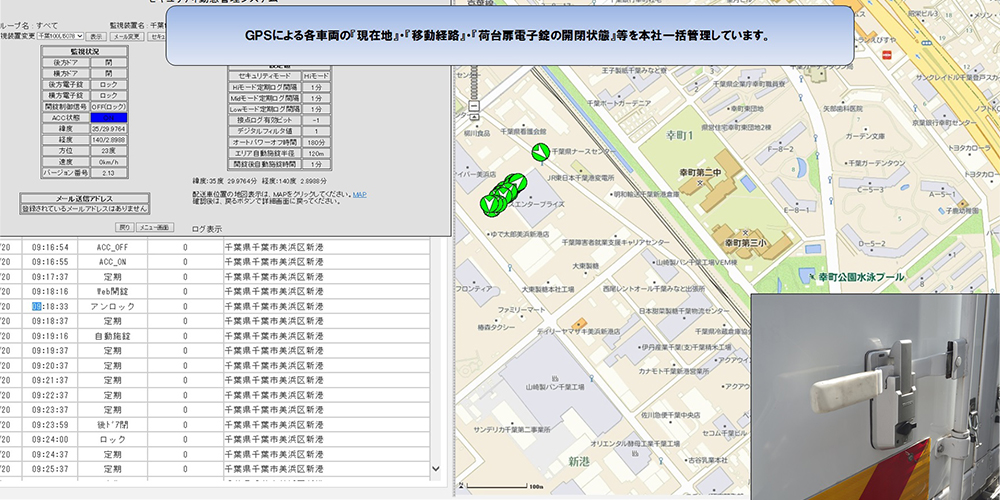Click the オートパワーオフ時間 180分 value
The width and height of the screenshot is (1000, 500).
316,142
